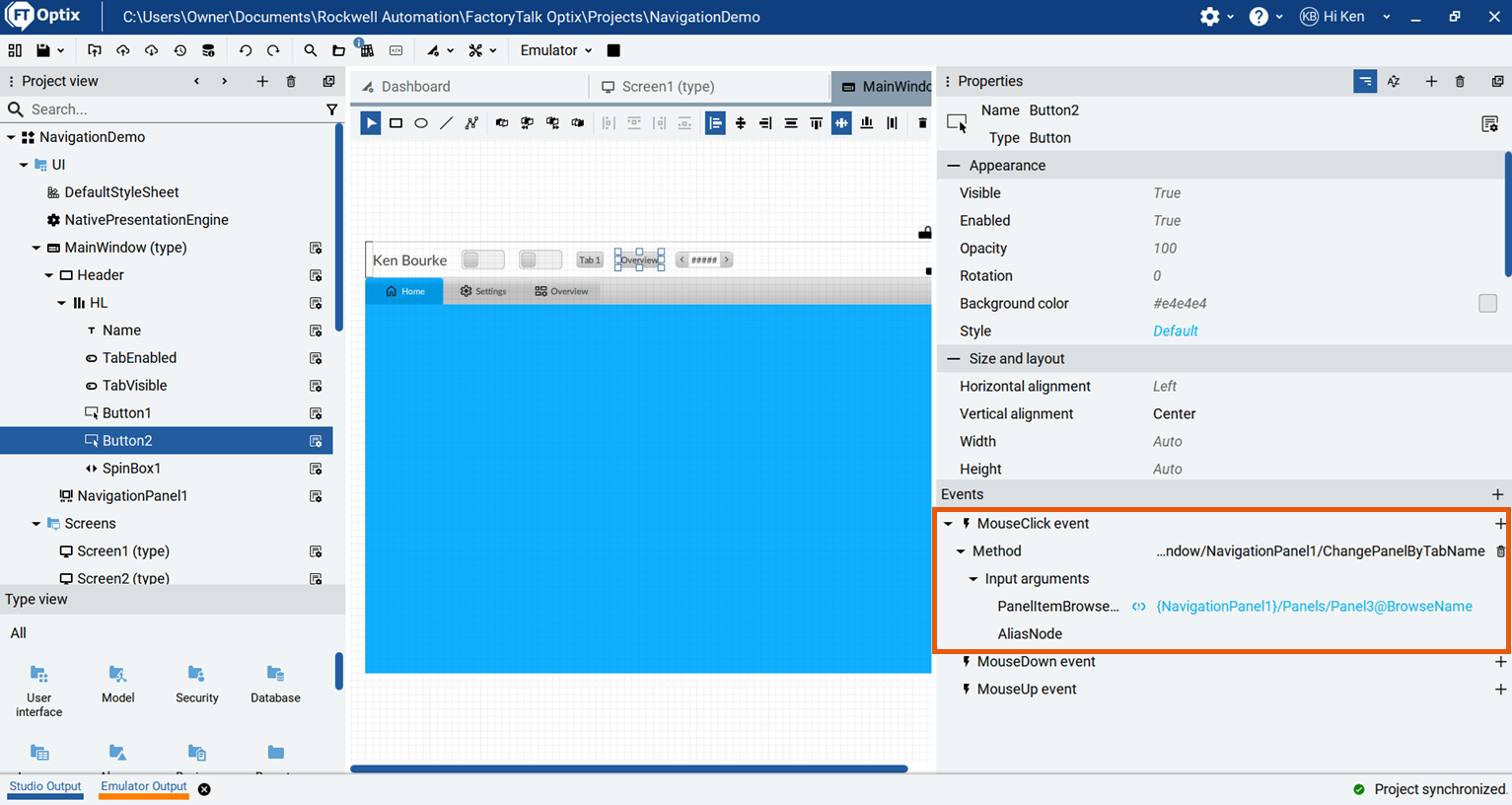Open the Hi Ken account dropdown
Image resolution: width=1512 pixels, height=805 pixels.
coord(1345,17)
